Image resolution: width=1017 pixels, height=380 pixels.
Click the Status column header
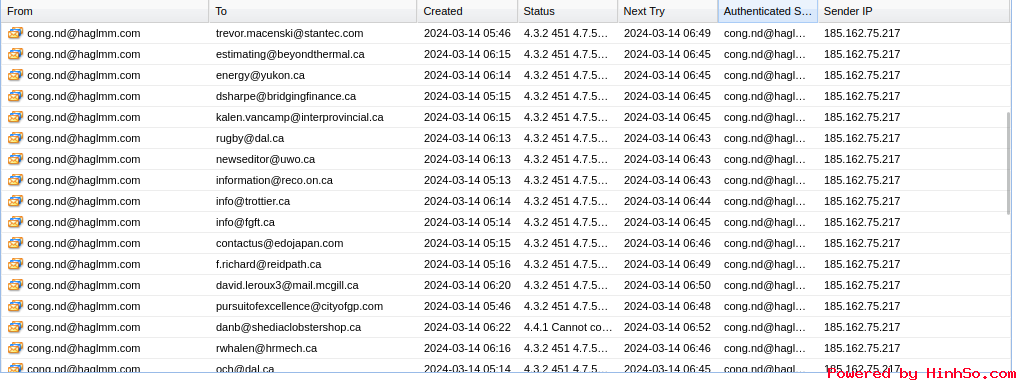pos(568,11)
